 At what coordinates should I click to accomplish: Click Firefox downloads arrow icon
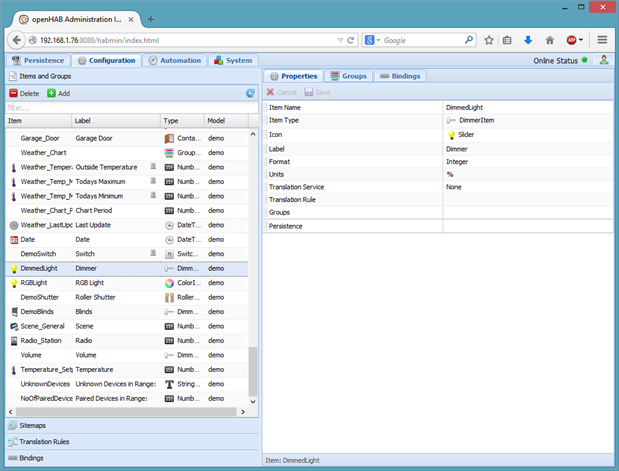(528, 40)
